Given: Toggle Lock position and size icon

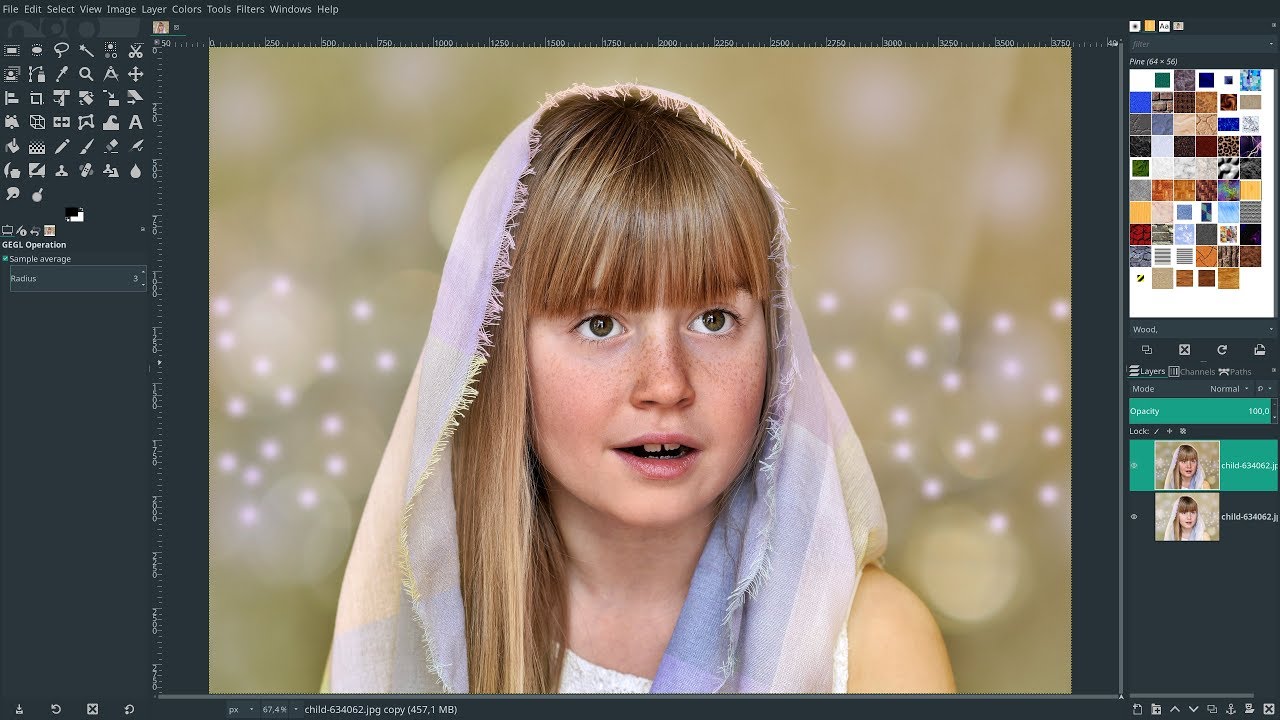Looking at the screenshot, I should [1169, 431].
